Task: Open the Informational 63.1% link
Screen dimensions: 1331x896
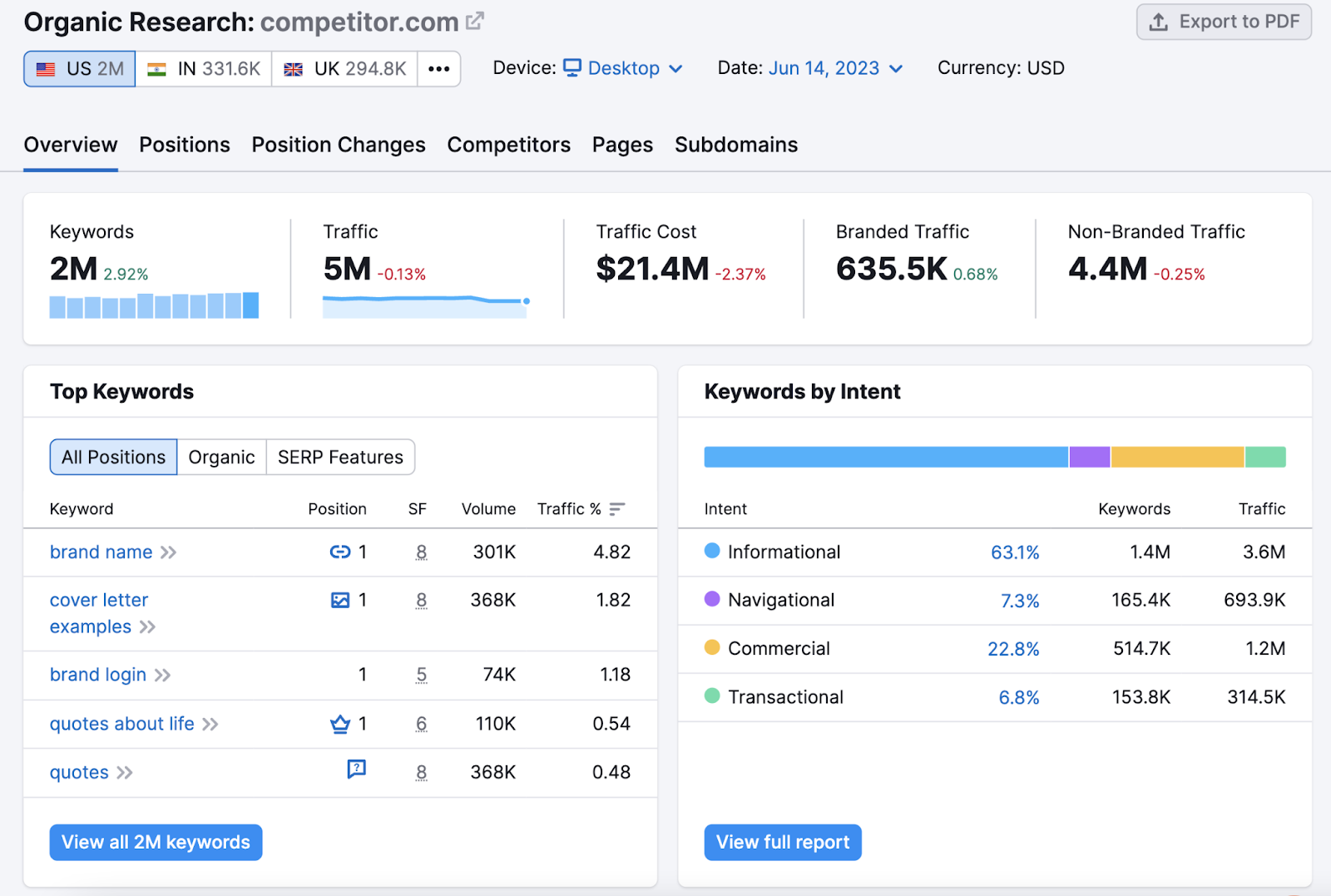Action: click(x=1015, y=552)
